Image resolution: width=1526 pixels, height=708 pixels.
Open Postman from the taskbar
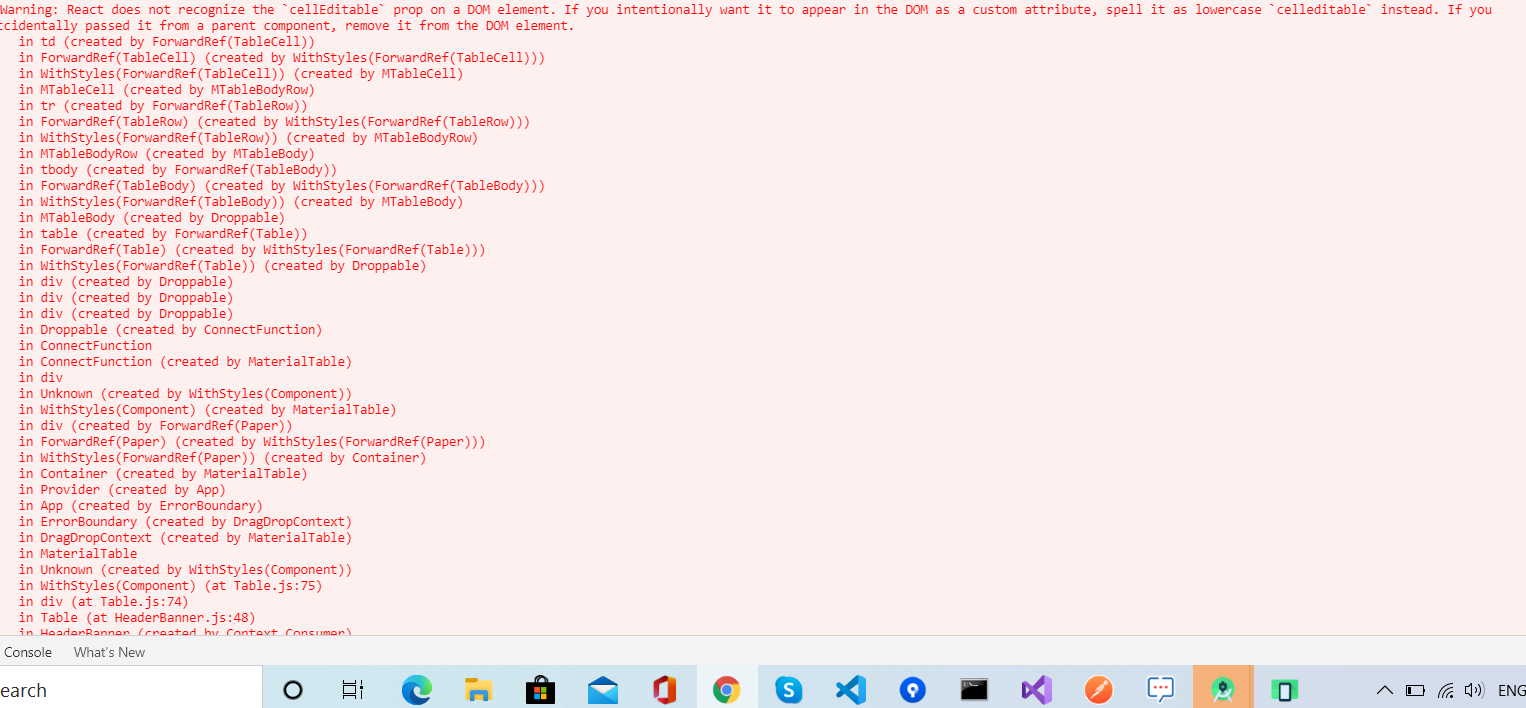[x=1098, y=690]
